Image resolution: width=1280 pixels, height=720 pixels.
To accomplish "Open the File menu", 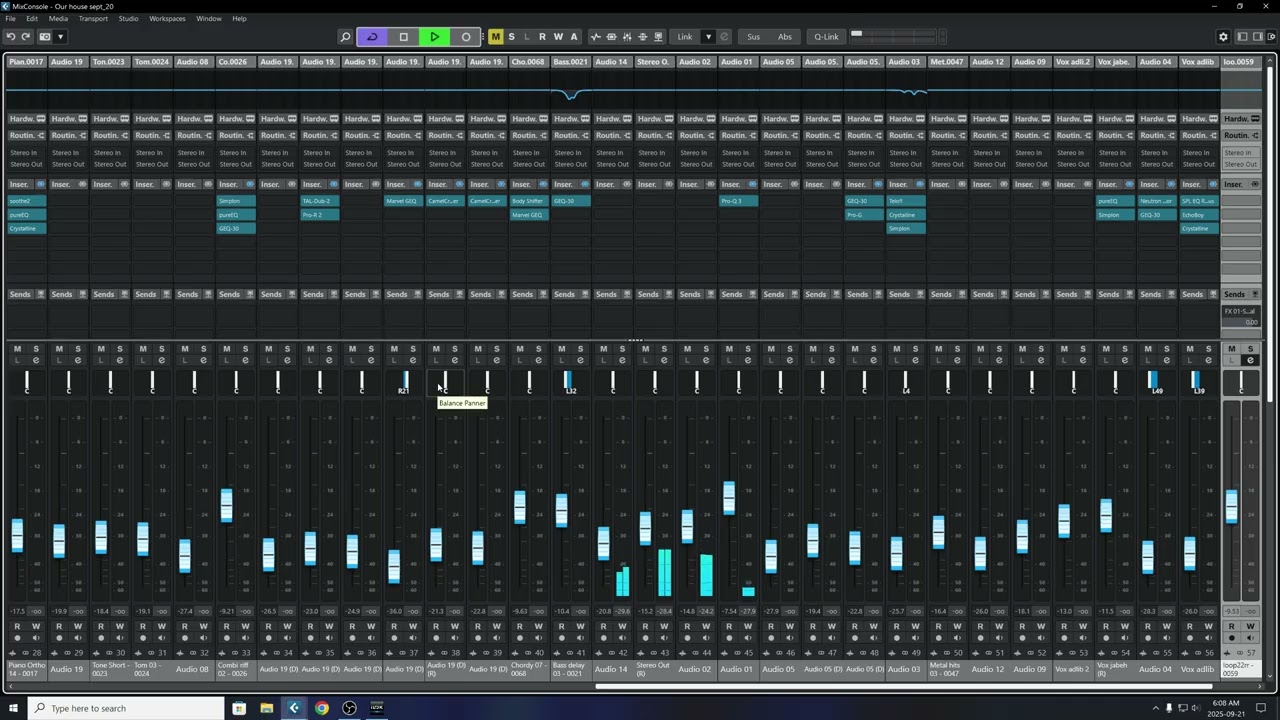I will (x=10, y=18).
